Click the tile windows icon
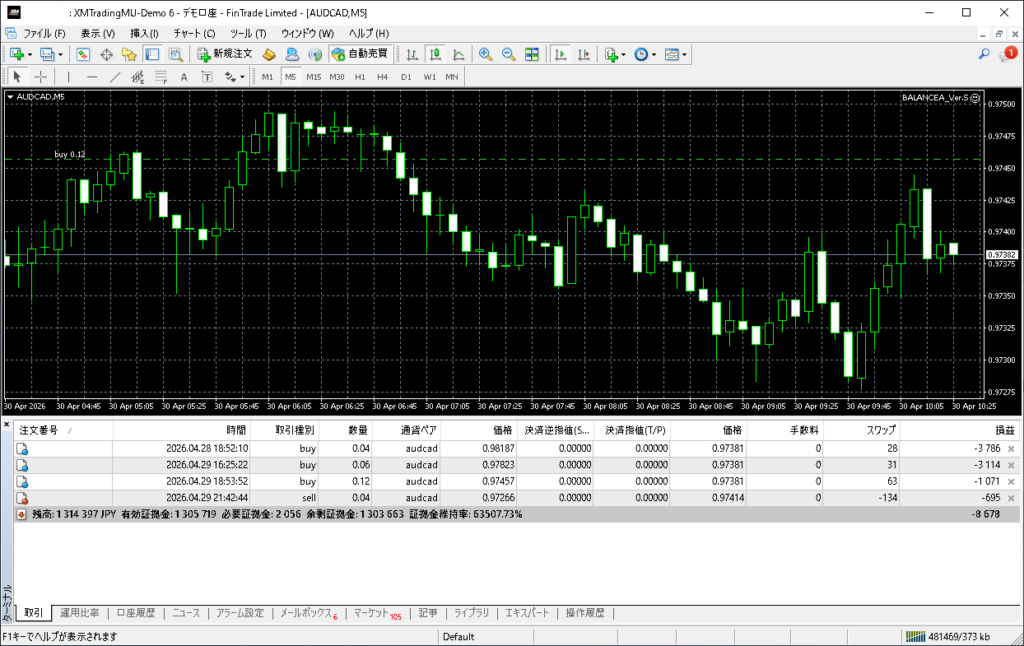Viewport: 1024px width, 646px height. [532, 54]
